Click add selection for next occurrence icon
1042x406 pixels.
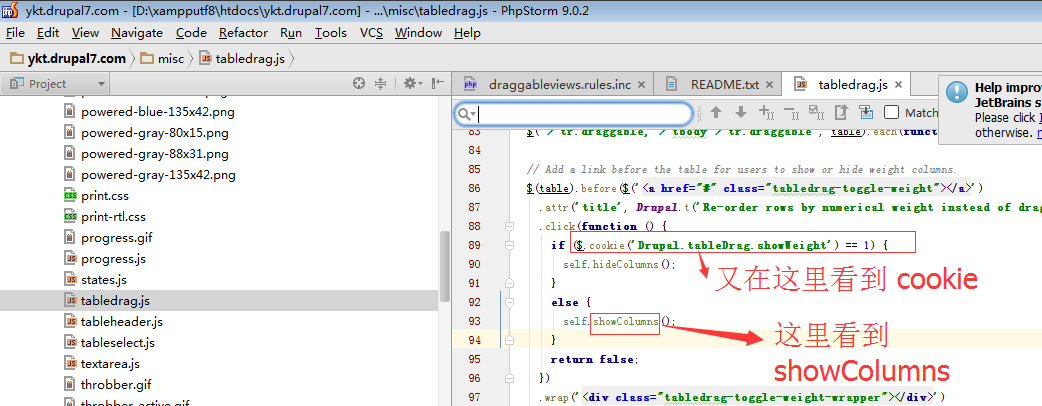click(766, 113)
